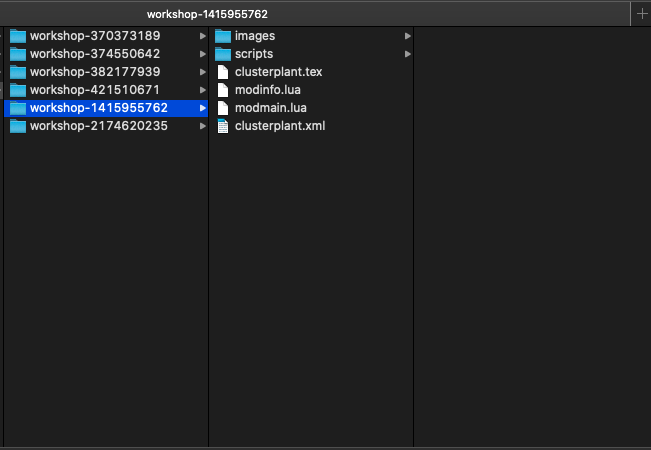Expand images folder with its arrow
This screenshot has width=651, height=450.
click(408, 36)
